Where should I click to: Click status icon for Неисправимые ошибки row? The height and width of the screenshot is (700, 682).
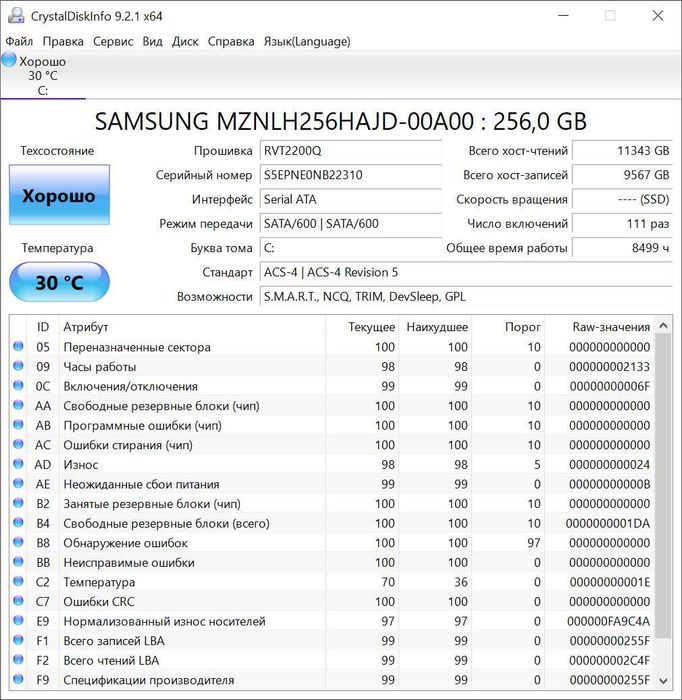(18, 562)
